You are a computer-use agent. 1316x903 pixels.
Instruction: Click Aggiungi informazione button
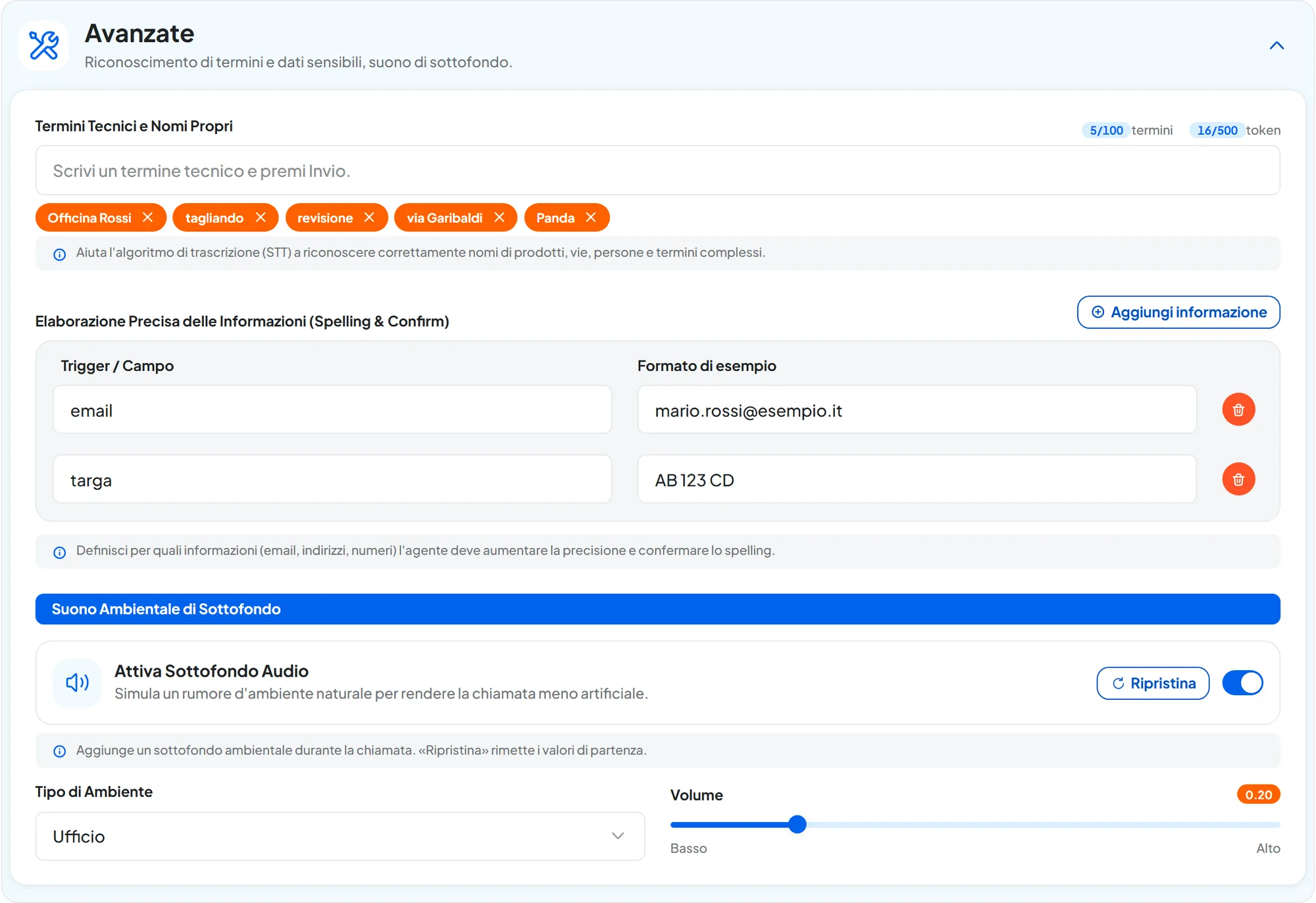[1178, 312]
